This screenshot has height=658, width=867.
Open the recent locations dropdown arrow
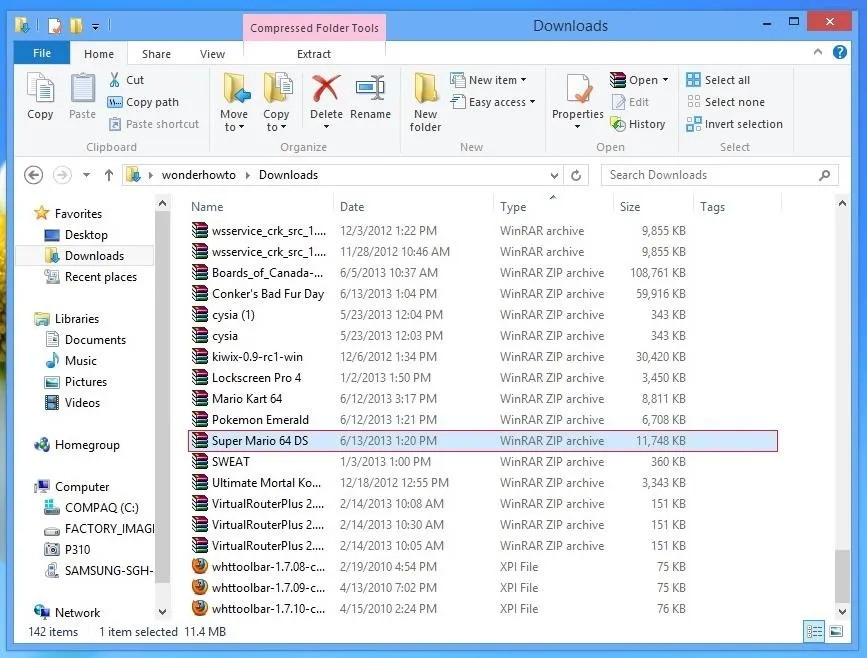point(86,175)
